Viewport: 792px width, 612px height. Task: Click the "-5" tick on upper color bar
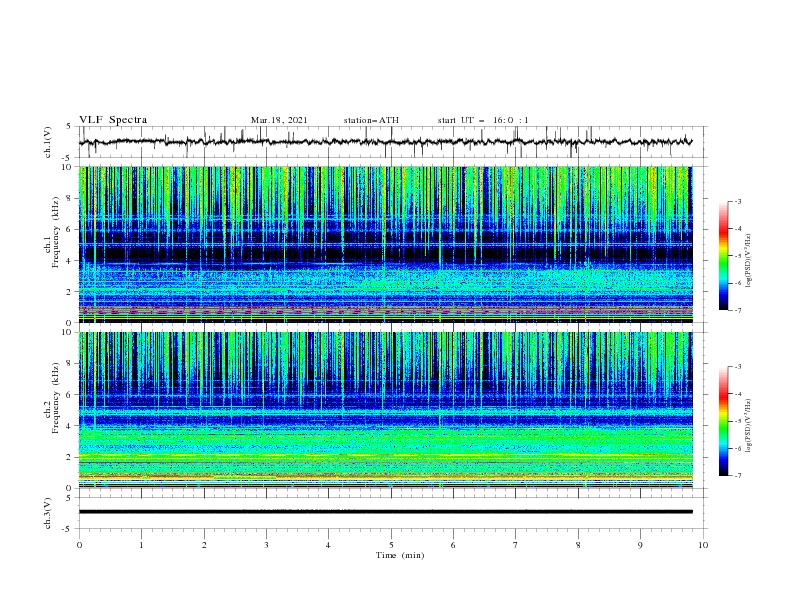[x=737, y=256]
